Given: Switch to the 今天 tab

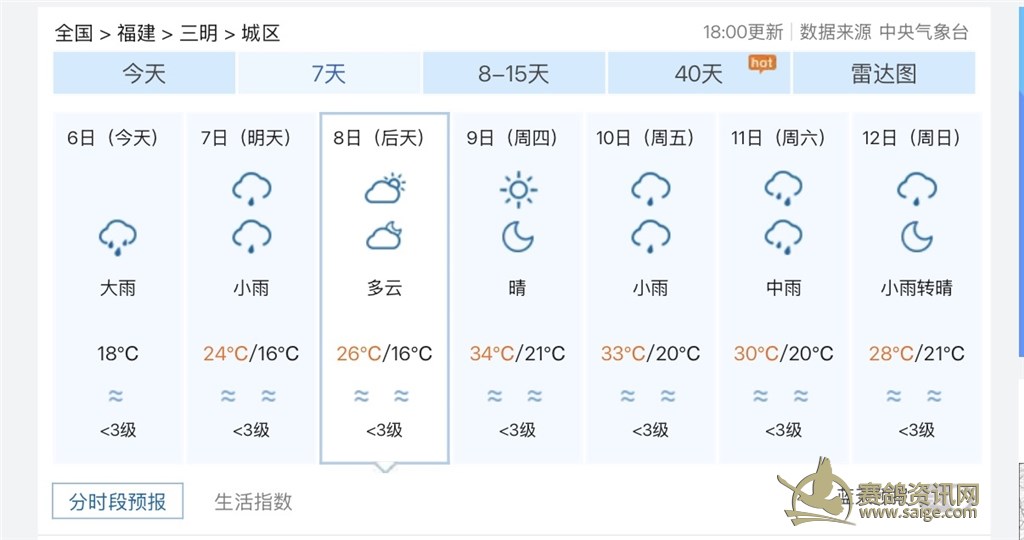Looking at the screenshot, I should [144, 74].
